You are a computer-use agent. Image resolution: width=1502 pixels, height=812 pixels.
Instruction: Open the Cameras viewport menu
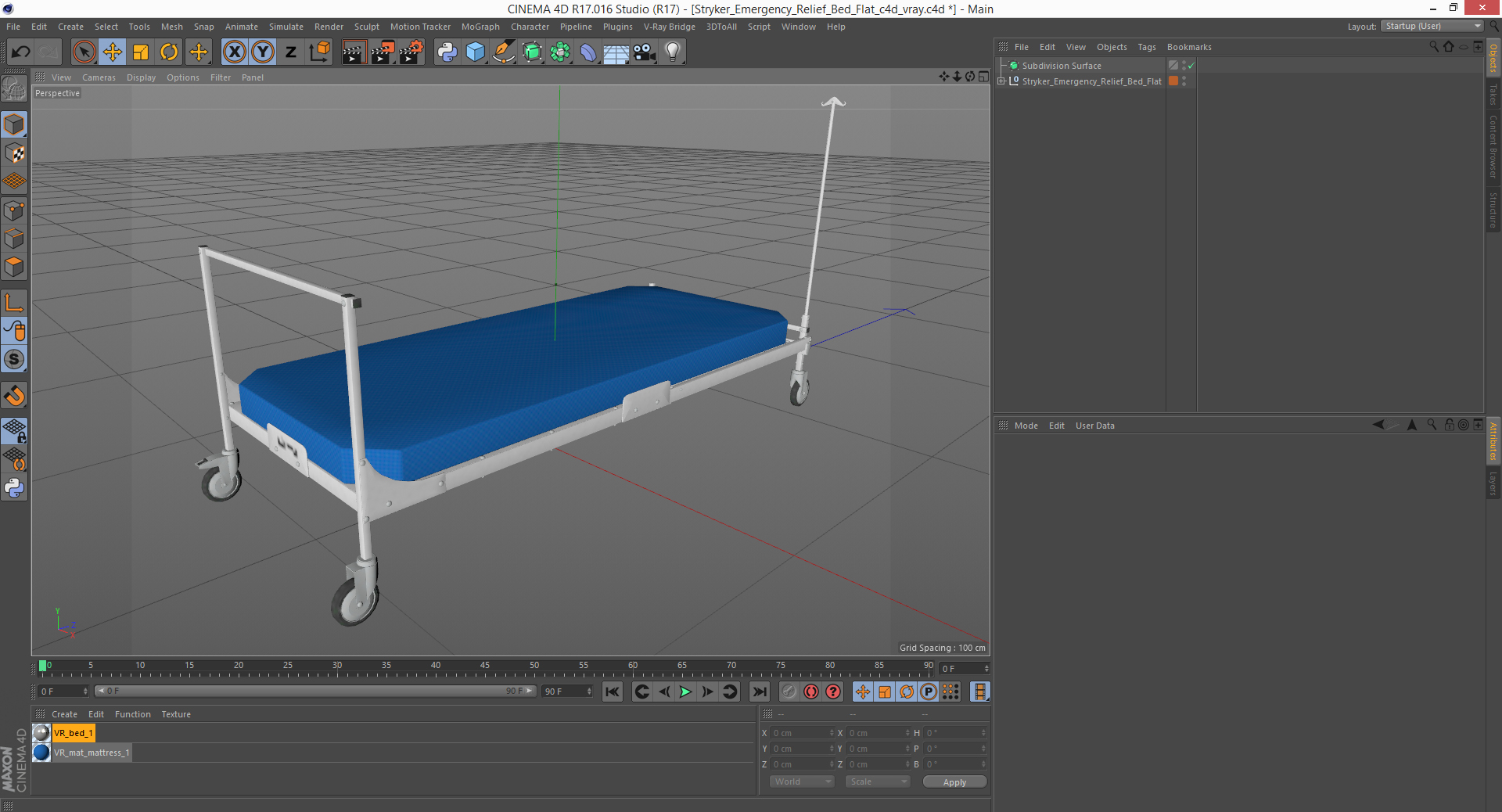coord(99,77)
